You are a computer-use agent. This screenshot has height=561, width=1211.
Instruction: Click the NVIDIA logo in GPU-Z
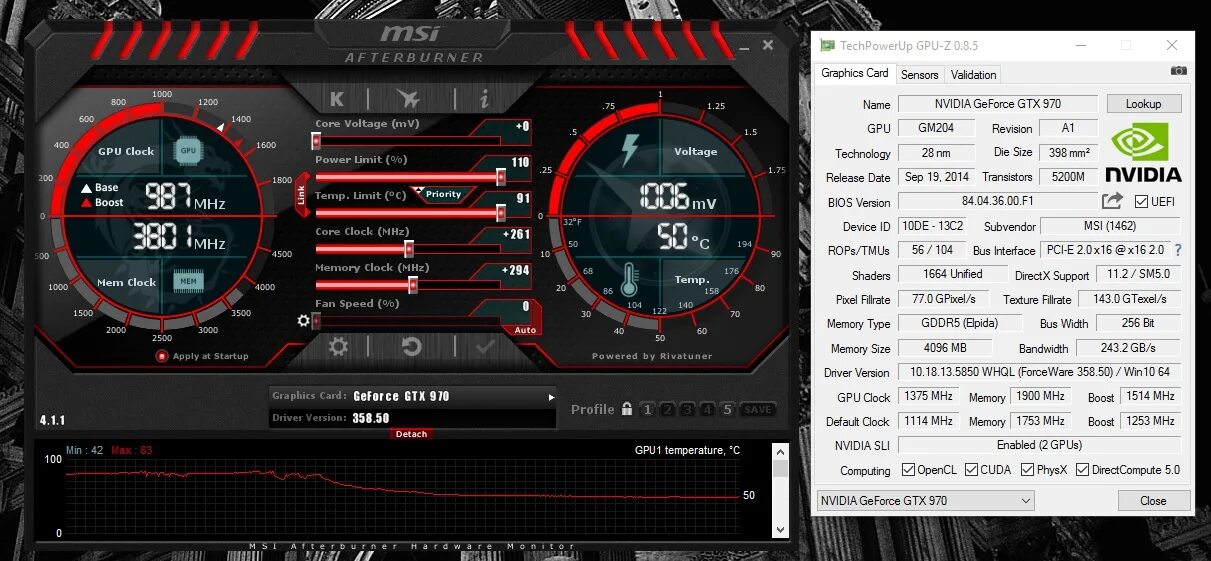(x=1145, y=153)
